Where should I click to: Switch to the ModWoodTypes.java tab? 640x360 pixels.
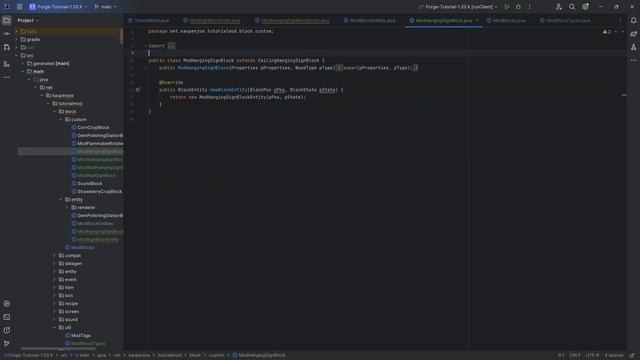564,20
